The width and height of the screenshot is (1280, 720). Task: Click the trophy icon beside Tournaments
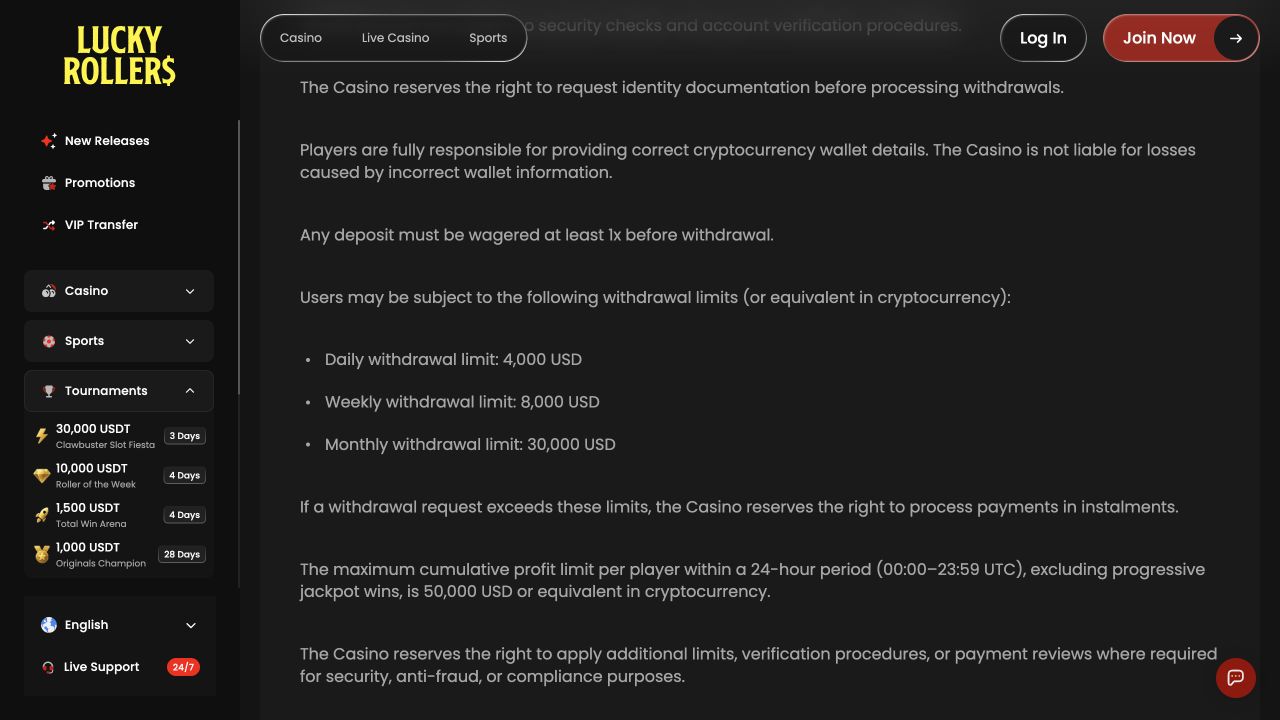48,391
